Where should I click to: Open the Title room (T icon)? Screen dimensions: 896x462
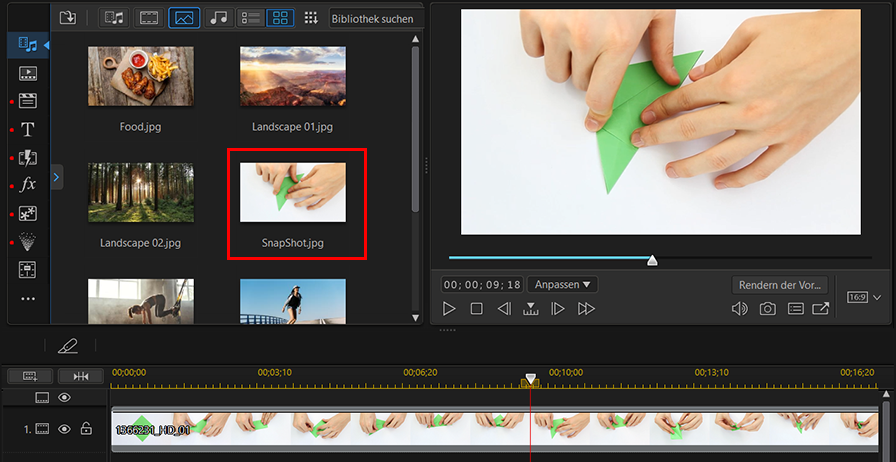click(27, 130)
